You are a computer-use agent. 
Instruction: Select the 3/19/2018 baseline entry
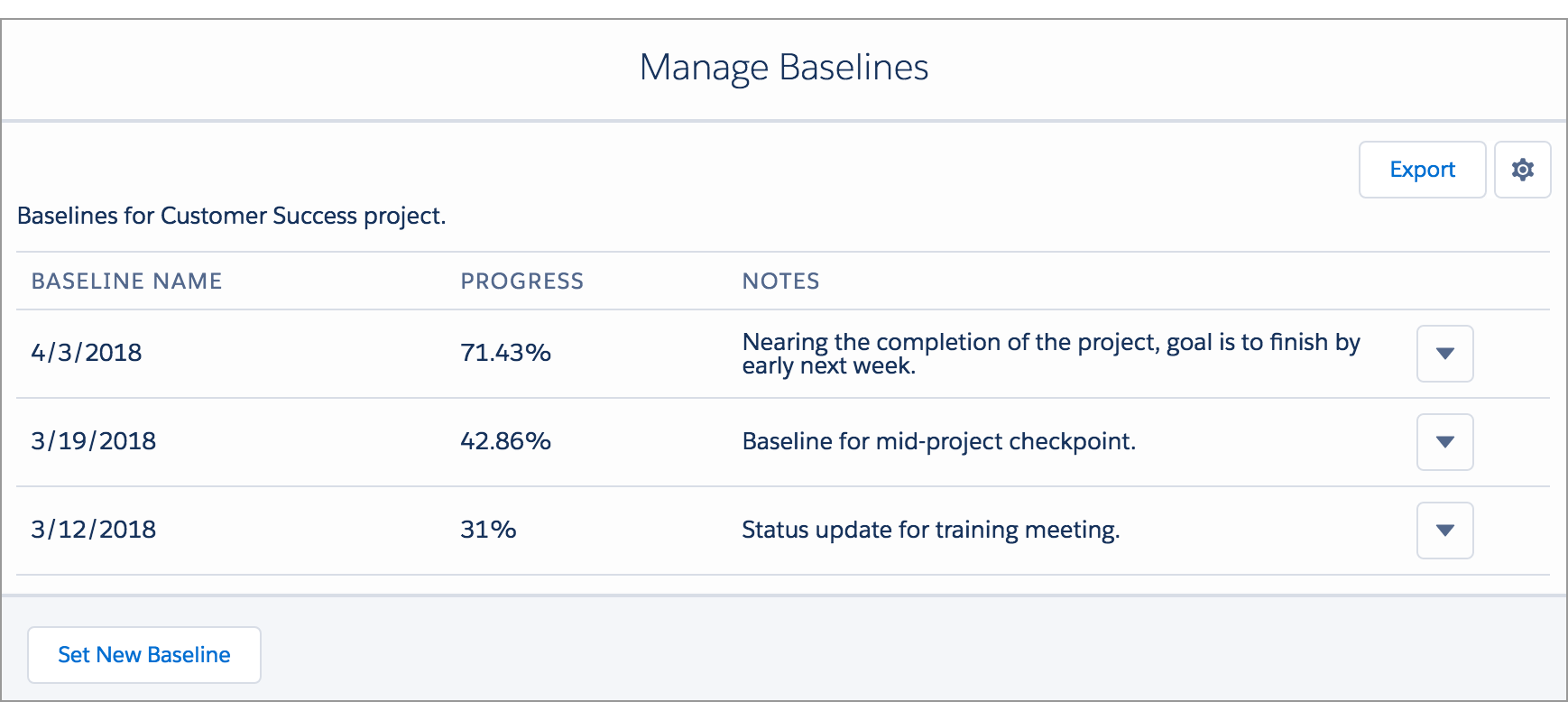click(x=93, y=441)
